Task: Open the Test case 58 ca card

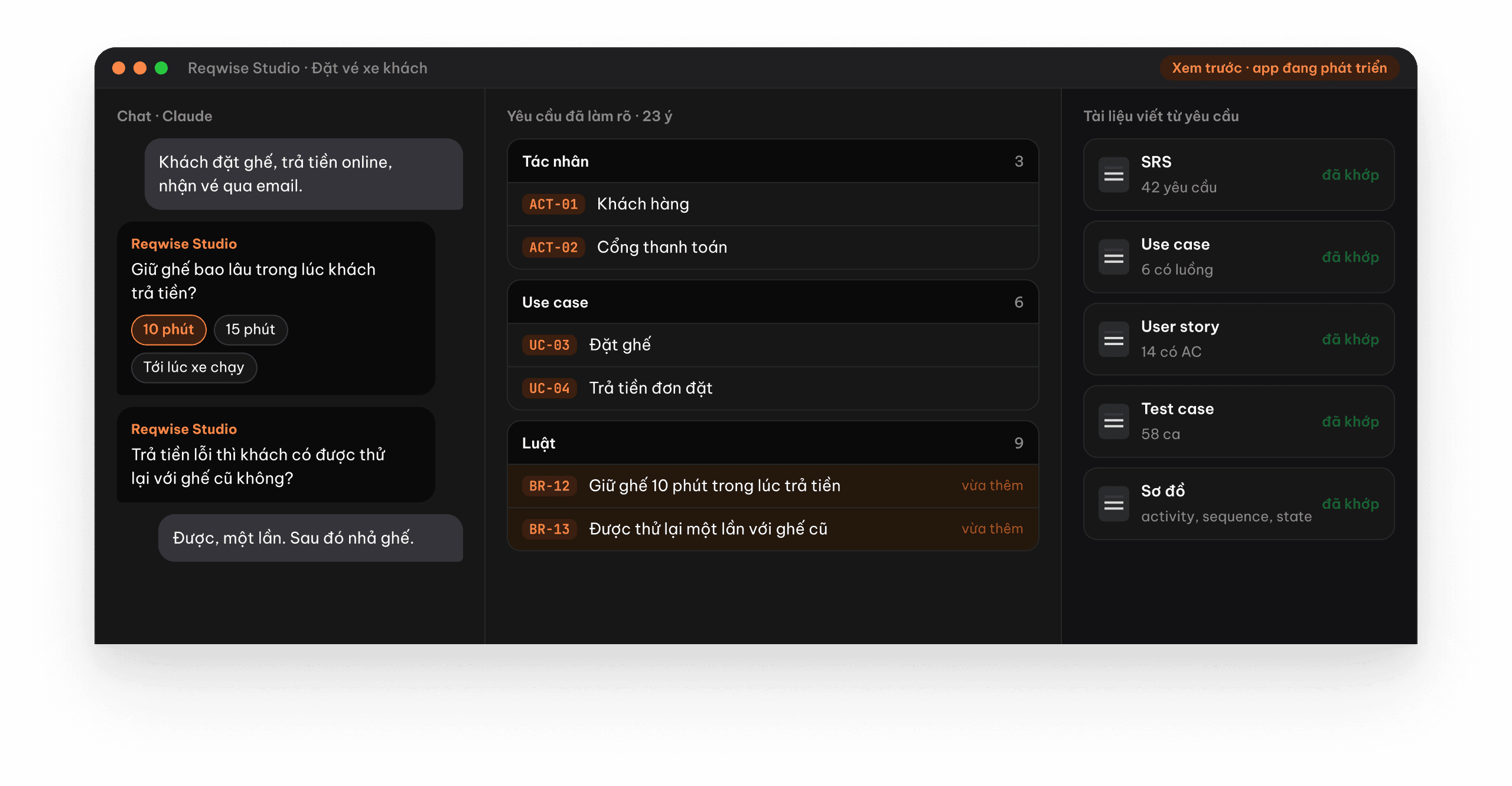Action: [1239, 421]
